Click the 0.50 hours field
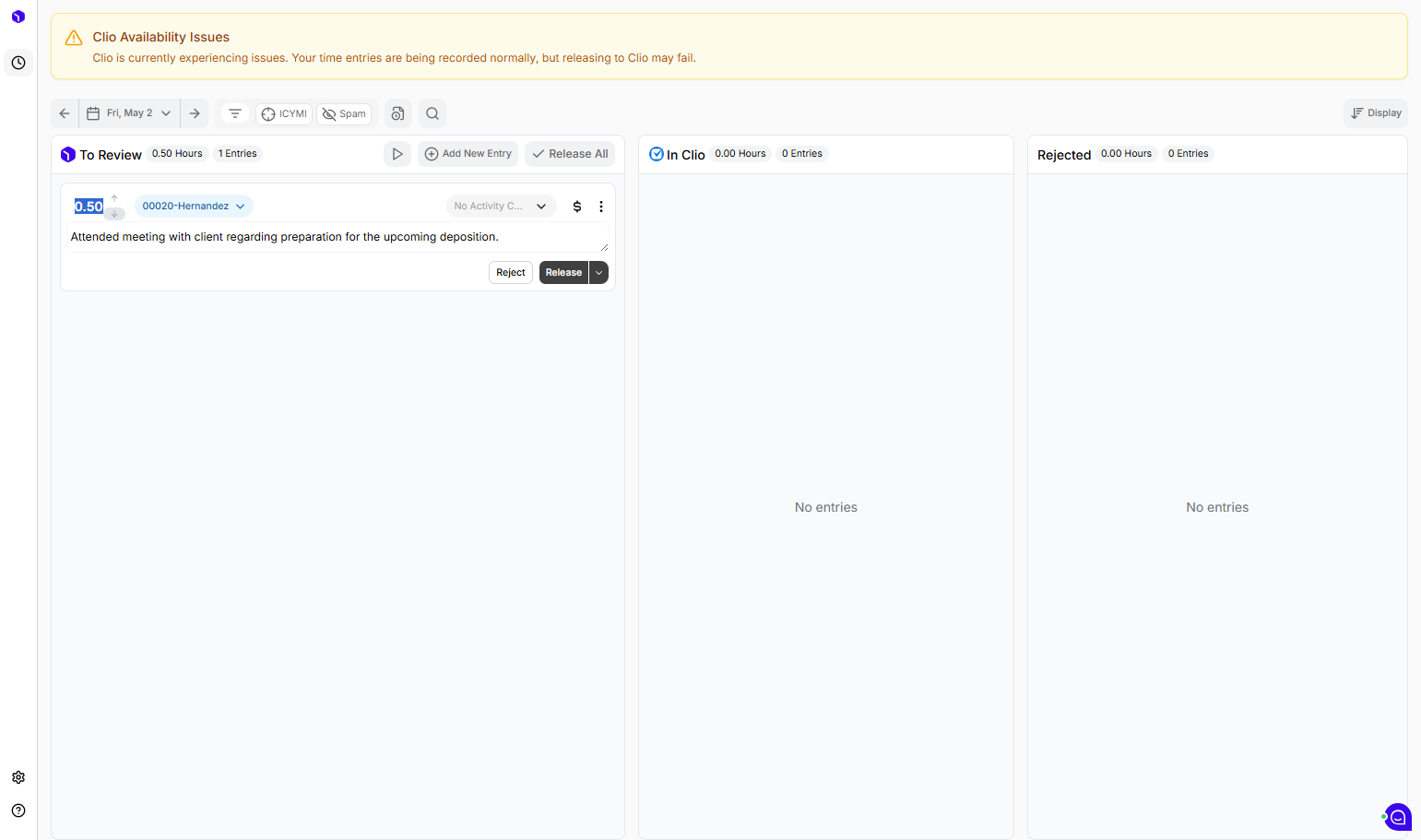The image size is (1421, 840). tap(89, 207)
